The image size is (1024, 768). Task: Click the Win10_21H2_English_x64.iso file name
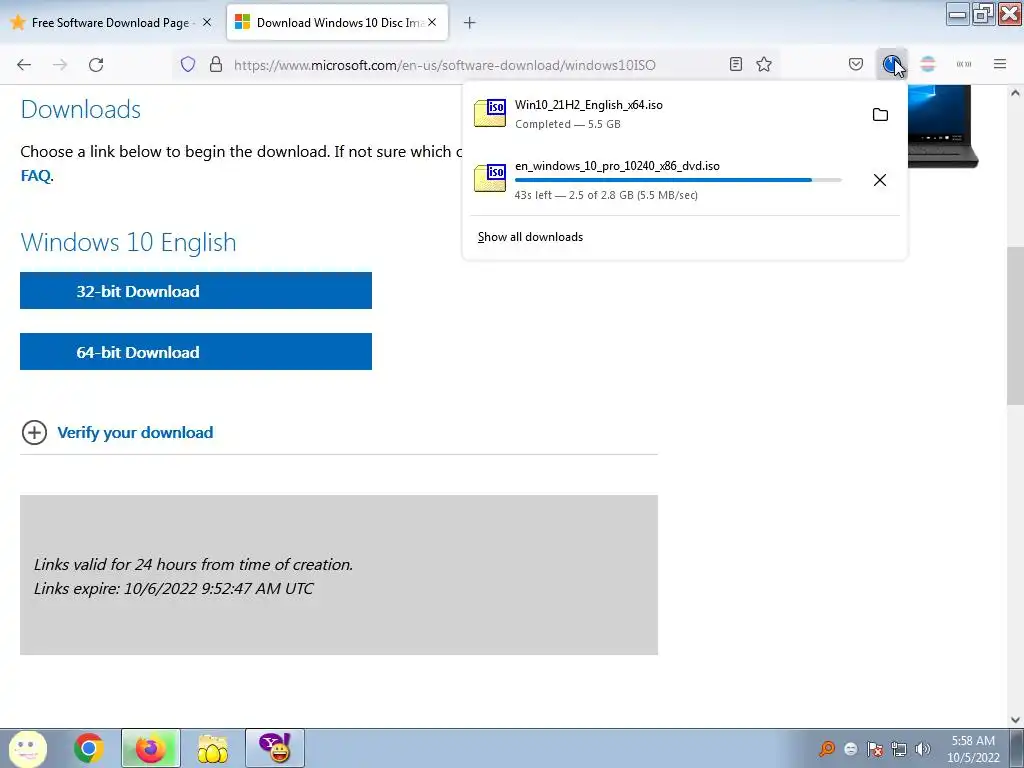tap(589, 105)
